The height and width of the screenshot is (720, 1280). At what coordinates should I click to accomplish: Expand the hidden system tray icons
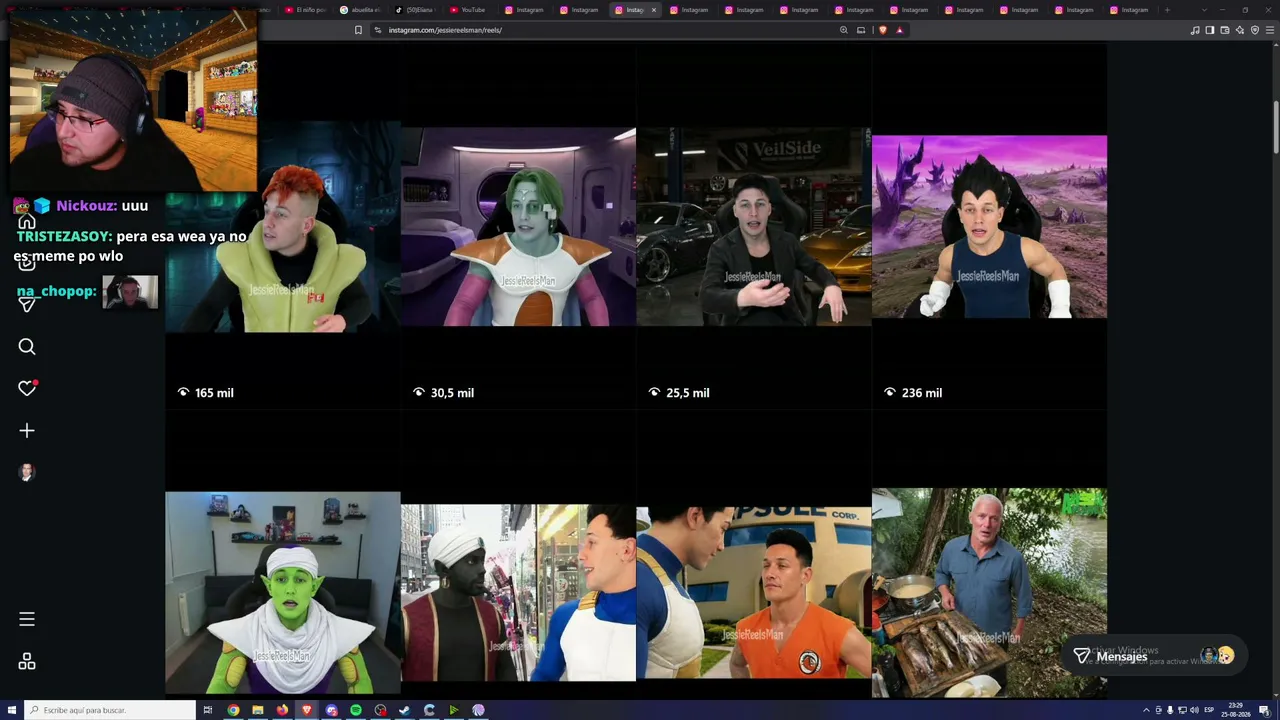click(x=1146, y=710)
